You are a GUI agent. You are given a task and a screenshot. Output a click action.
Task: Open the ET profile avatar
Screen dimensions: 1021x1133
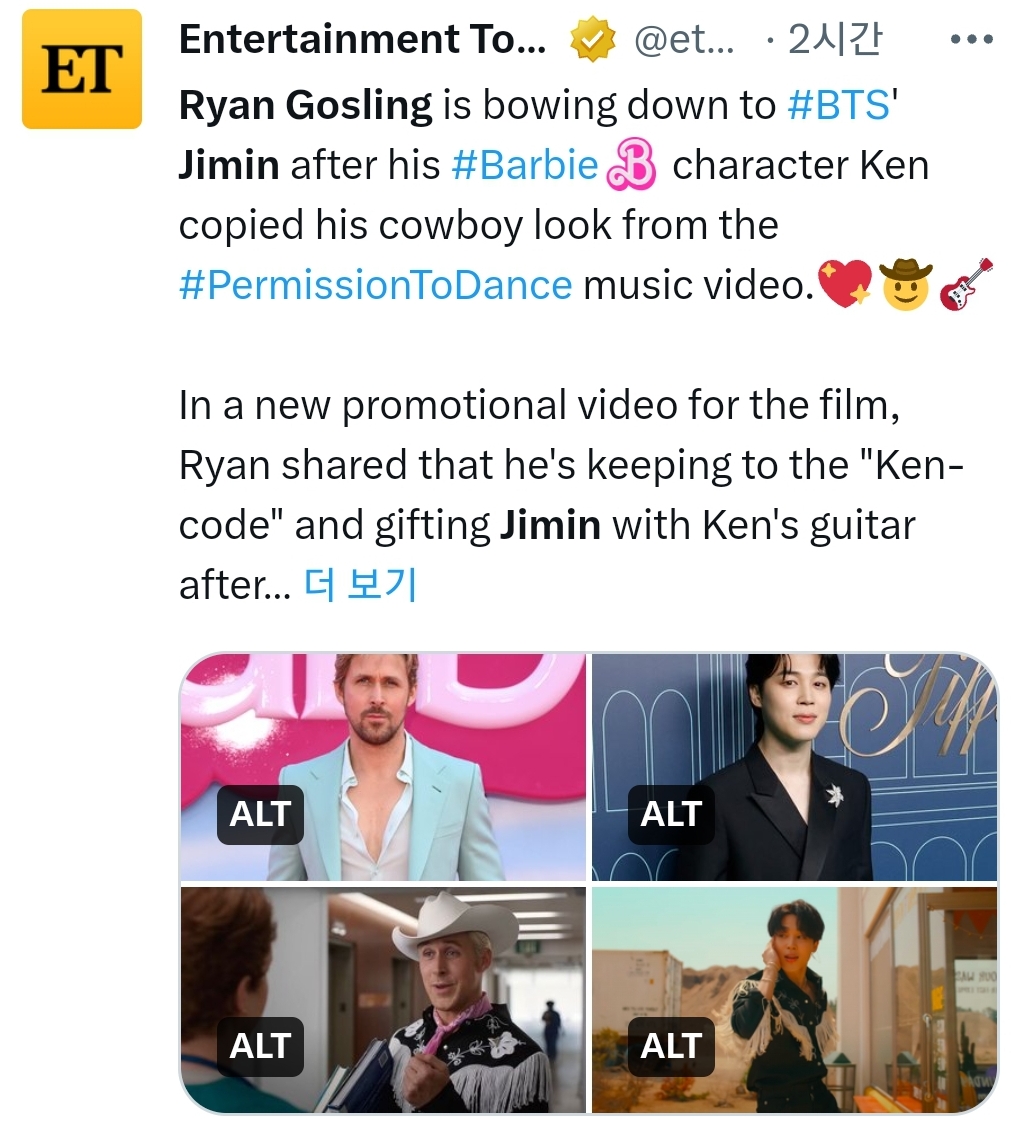point(82,69)
